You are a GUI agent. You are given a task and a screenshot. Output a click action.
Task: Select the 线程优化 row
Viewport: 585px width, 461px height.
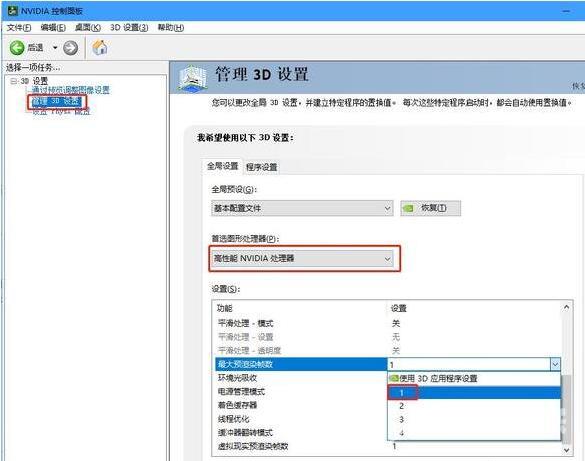coord(301,419)
